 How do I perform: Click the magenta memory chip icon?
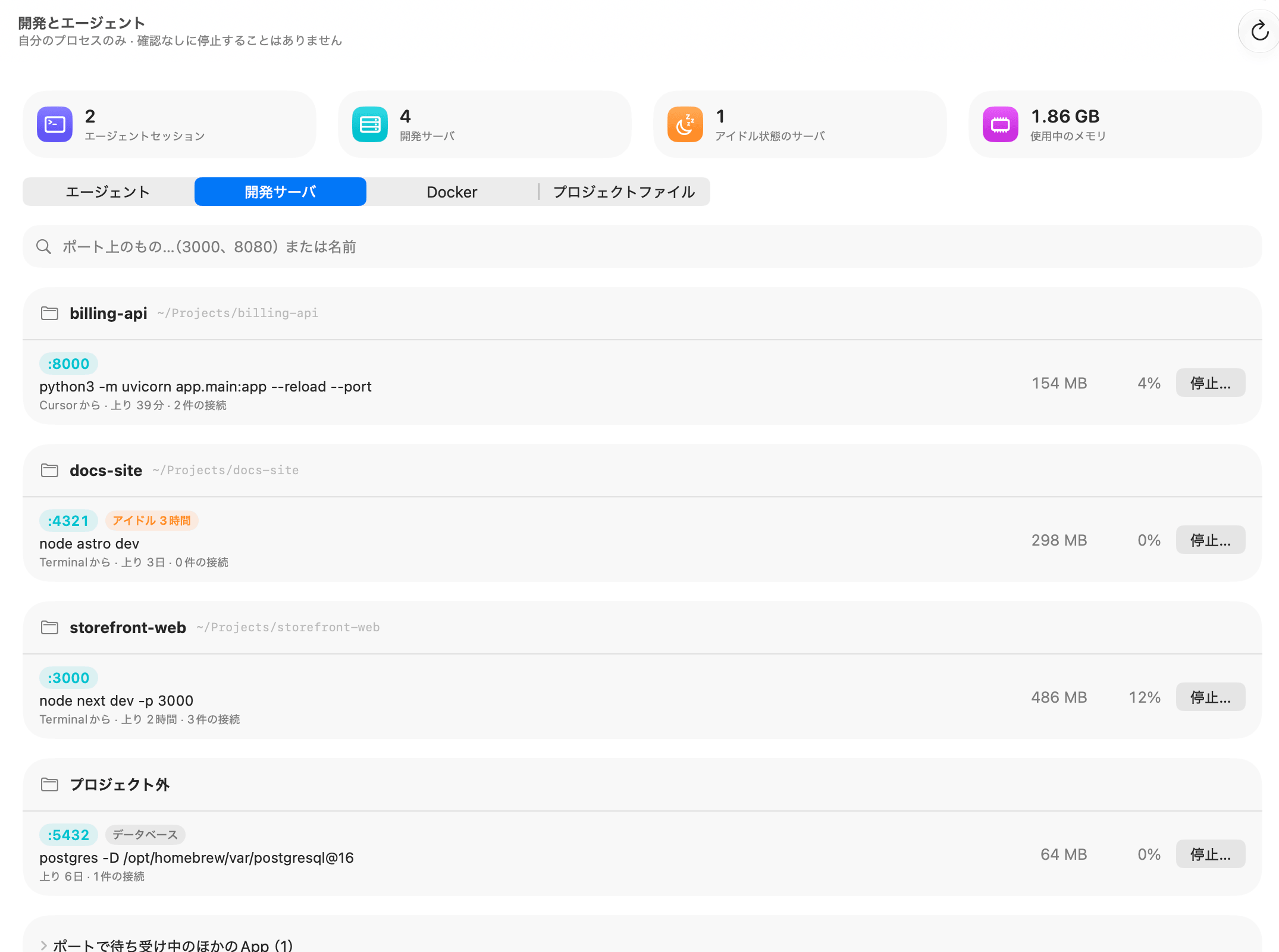(1001, 124)
